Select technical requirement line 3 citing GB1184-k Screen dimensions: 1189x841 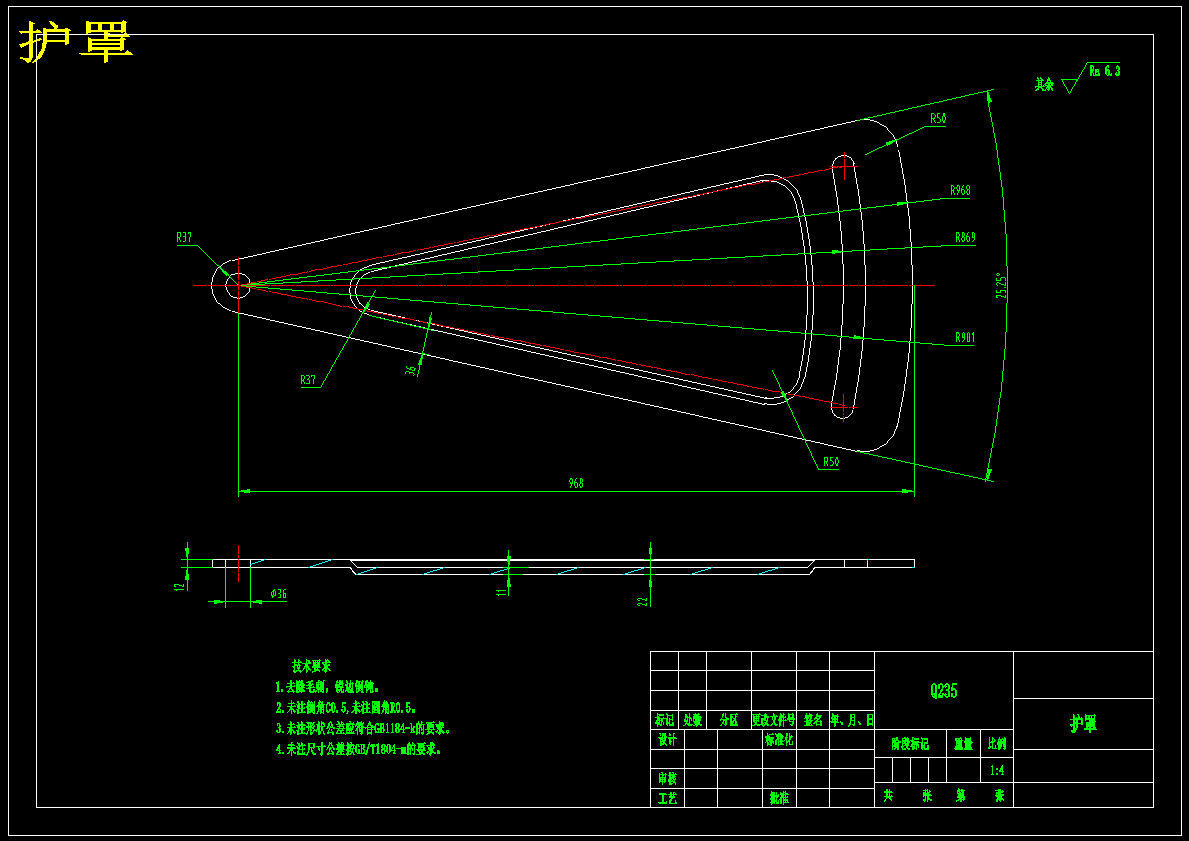pos(364,729)
